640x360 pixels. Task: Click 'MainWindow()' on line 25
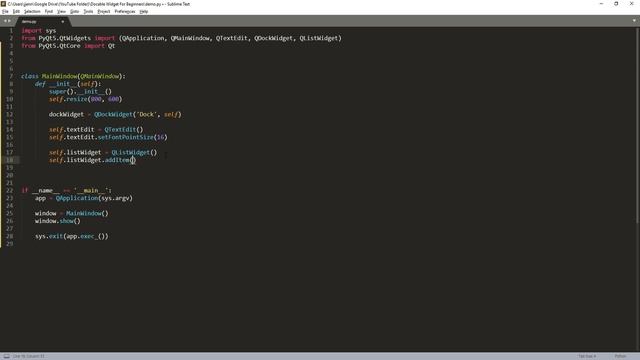[87, 213]
